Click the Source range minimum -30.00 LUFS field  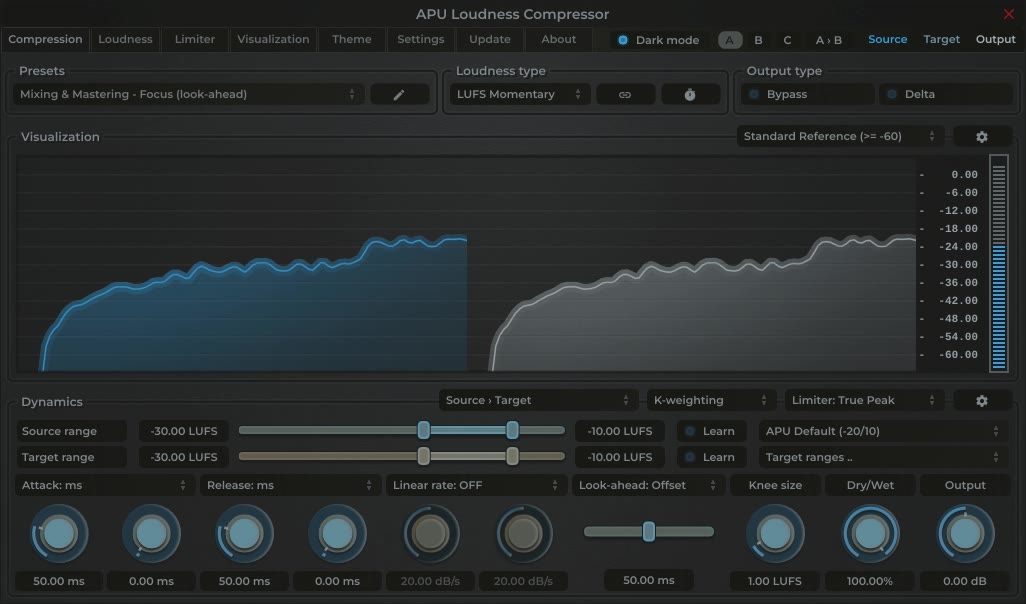(184, 431)
